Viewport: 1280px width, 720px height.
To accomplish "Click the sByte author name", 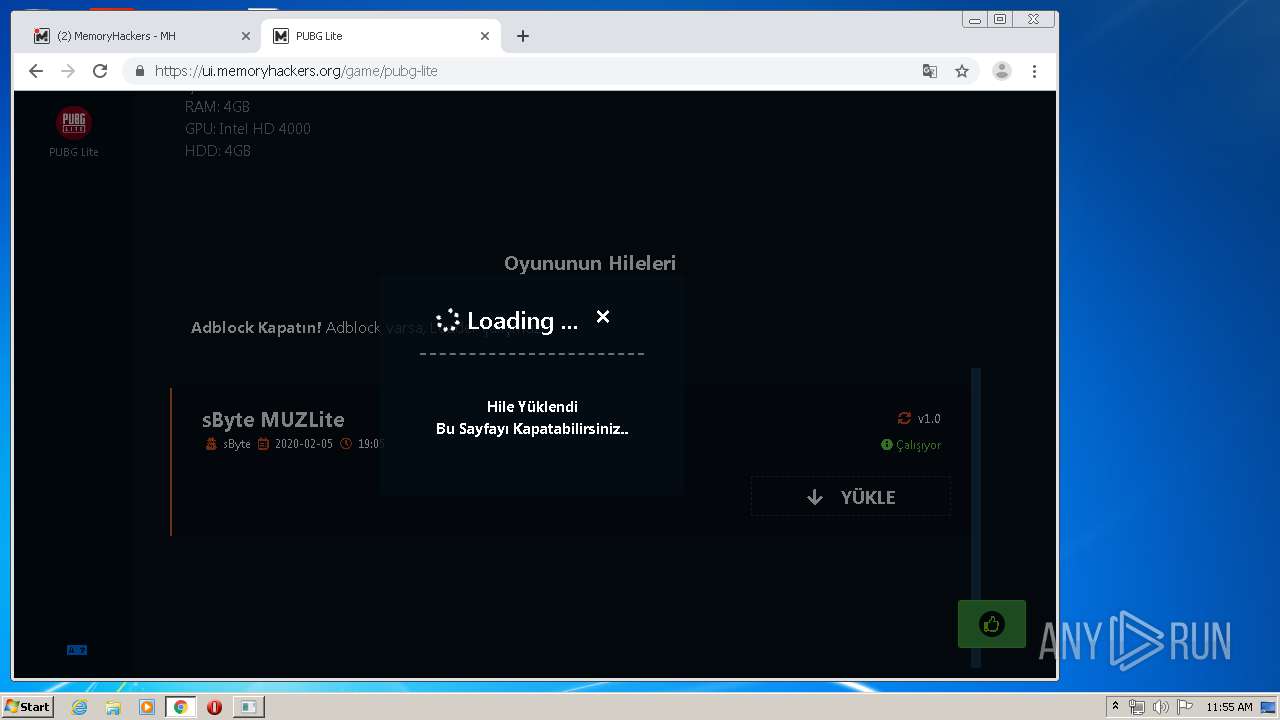I will 237,444.
